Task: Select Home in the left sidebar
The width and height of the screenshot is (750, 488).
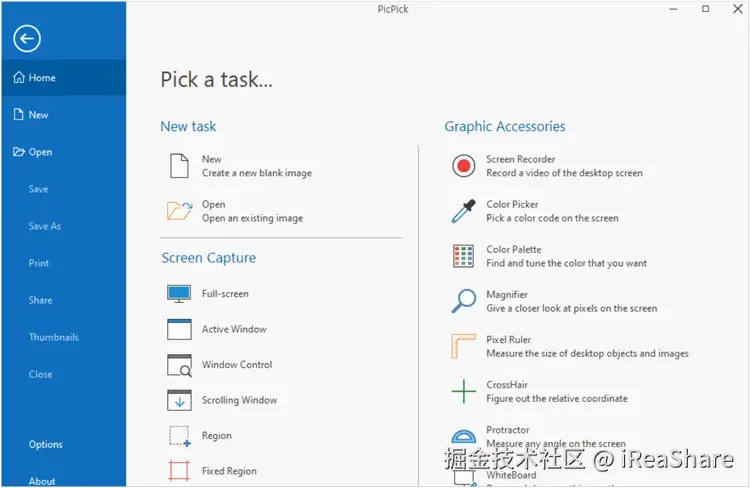Action: click(64, 78)
